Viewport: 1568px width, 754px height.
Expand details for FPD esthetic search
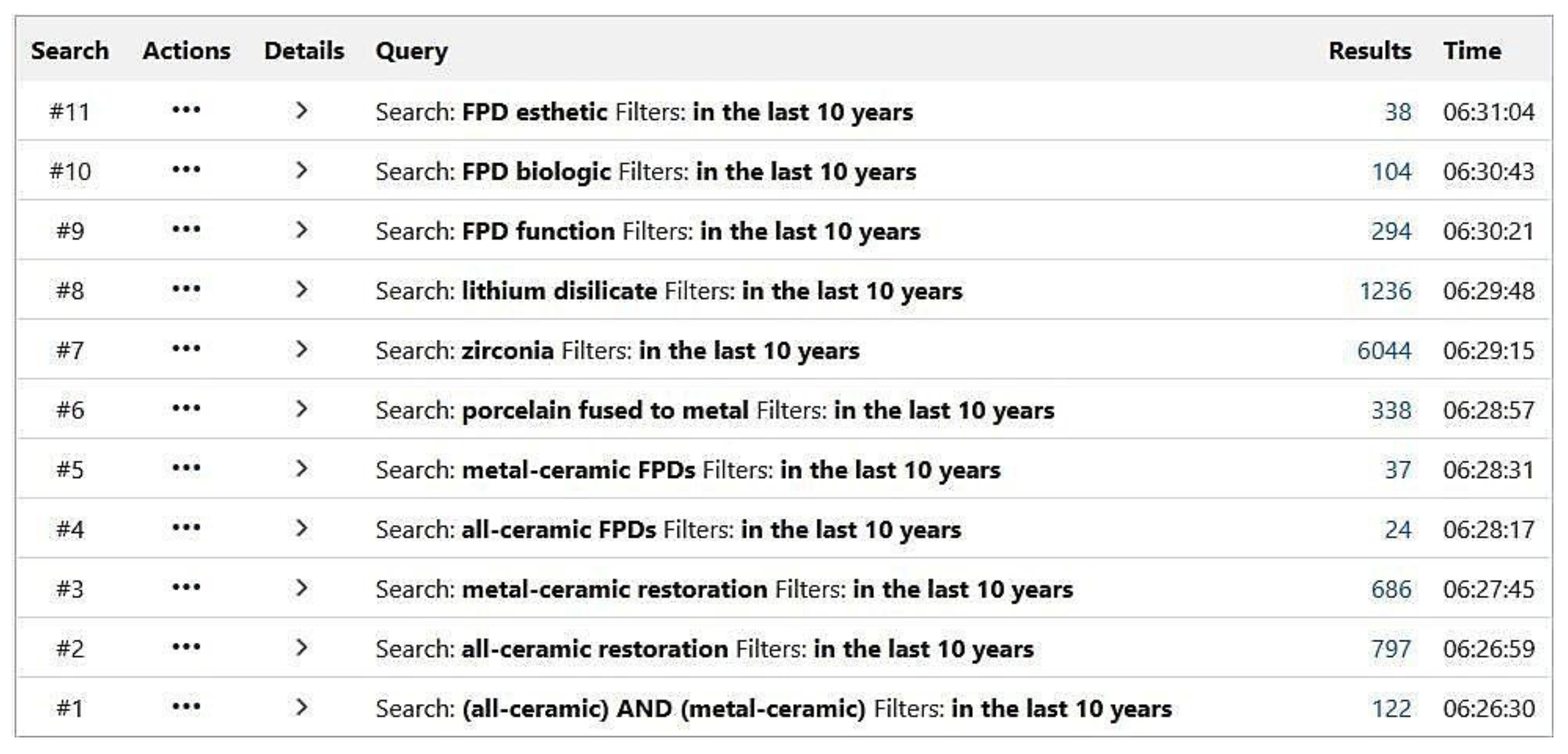[x=301, y=111]
